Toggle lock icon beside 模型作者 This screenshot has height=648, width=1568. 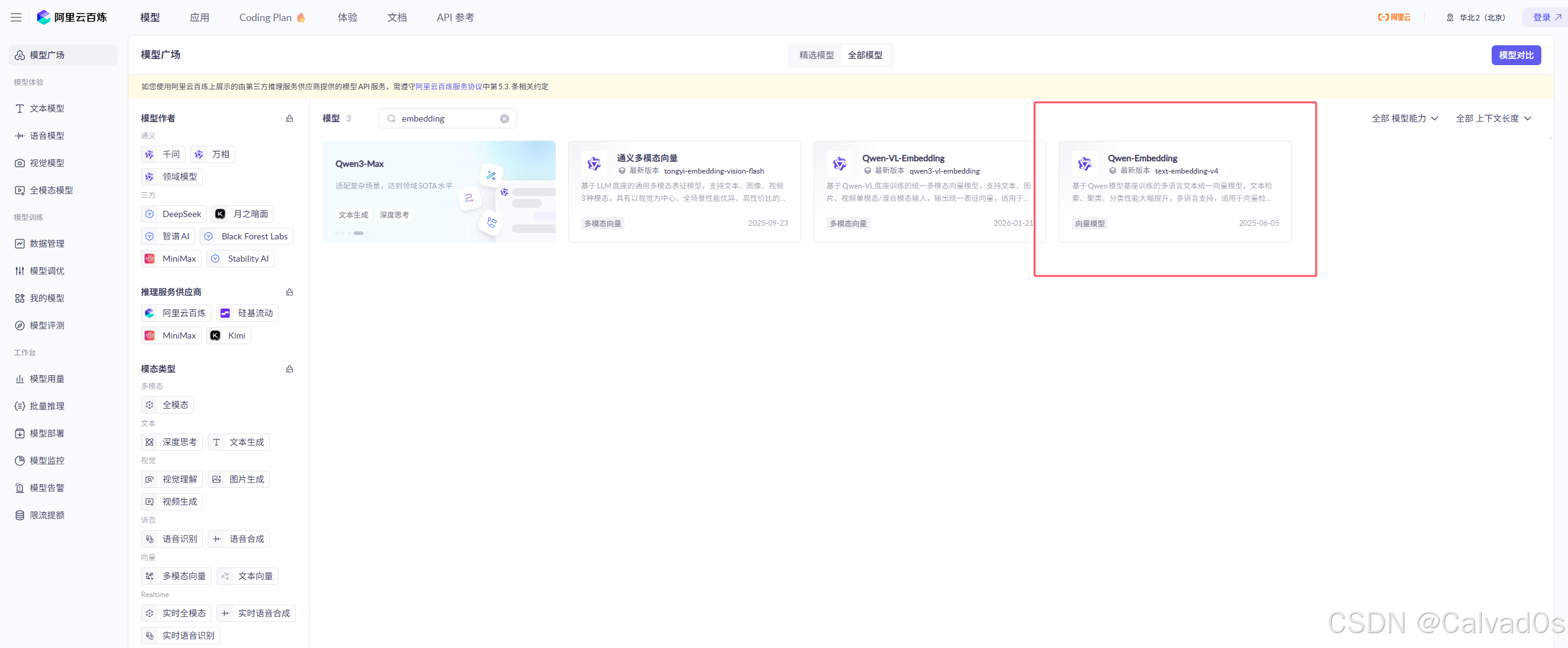[289, 118]
